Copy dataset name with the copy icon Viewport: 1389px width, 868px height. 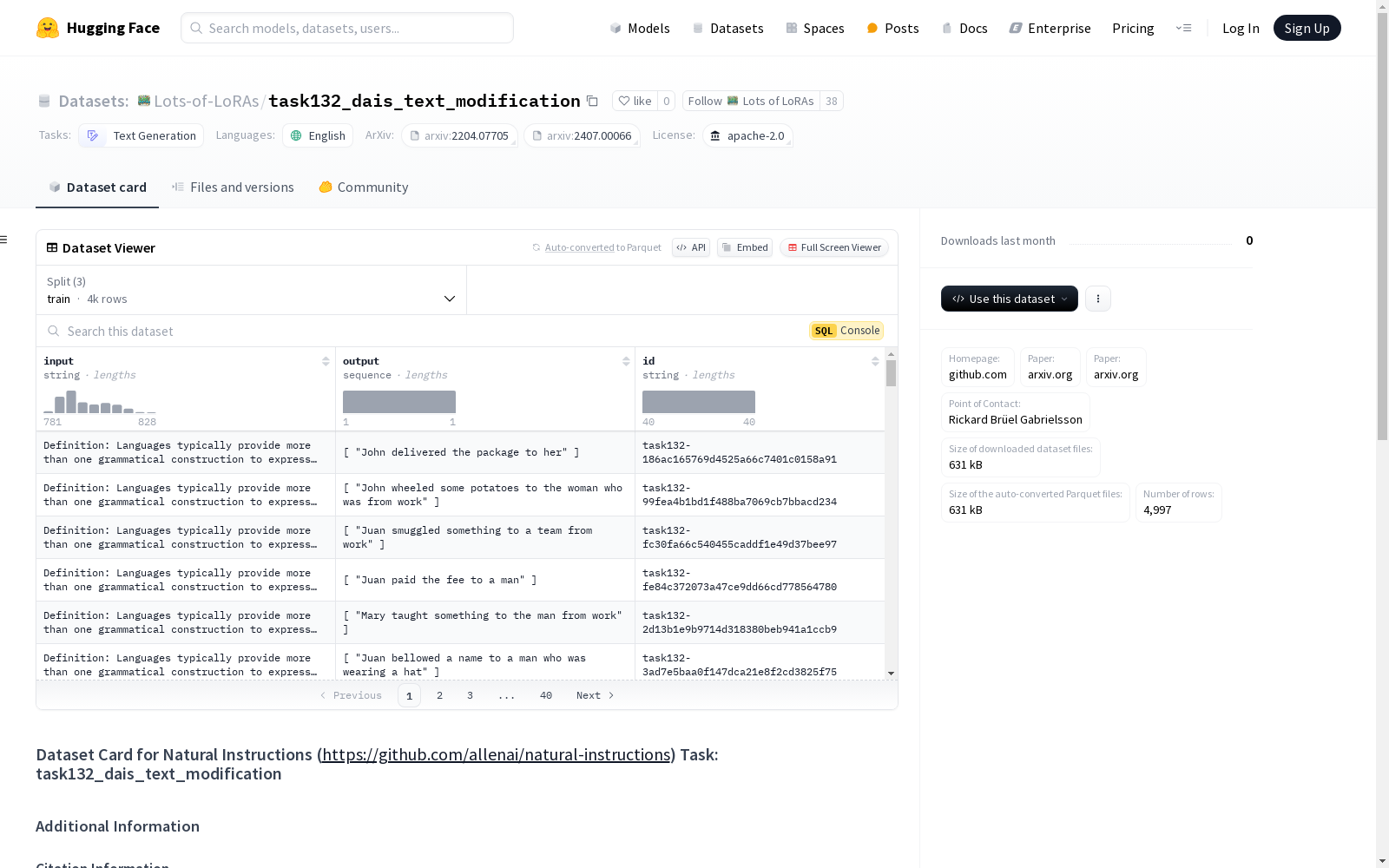(592, 101)
